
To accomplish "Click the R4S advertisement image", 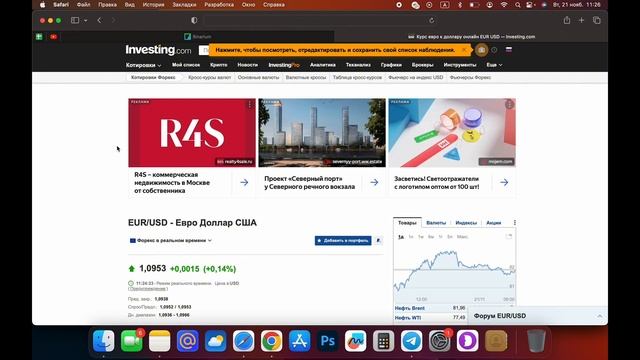I will coord(192,133).
